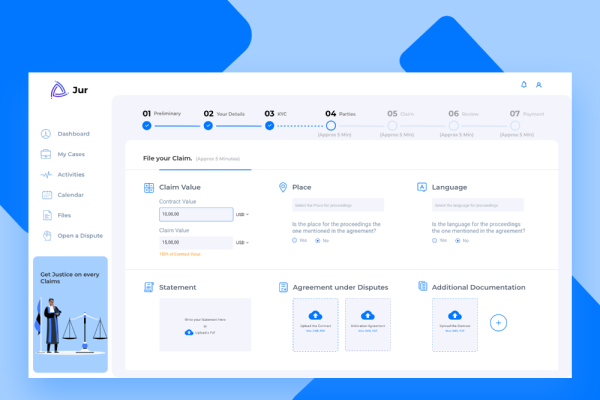Open Dashboard from the sidebar

point(73,134)
